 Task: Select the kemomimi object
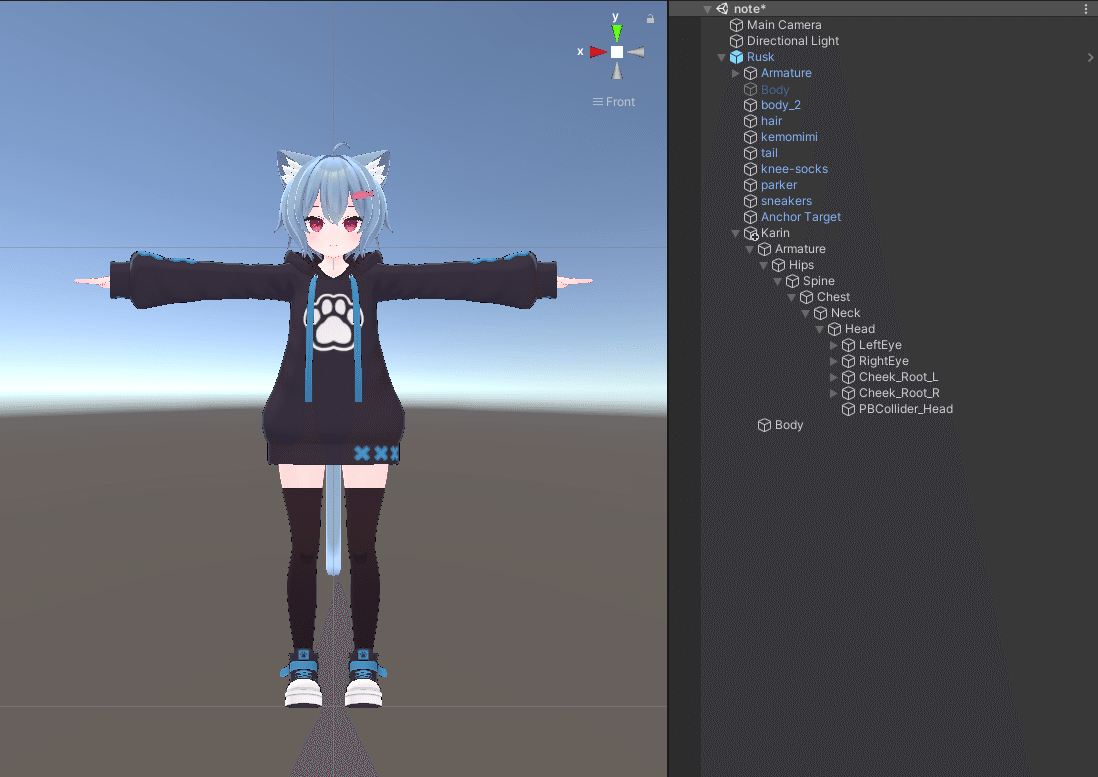(789, 137)
